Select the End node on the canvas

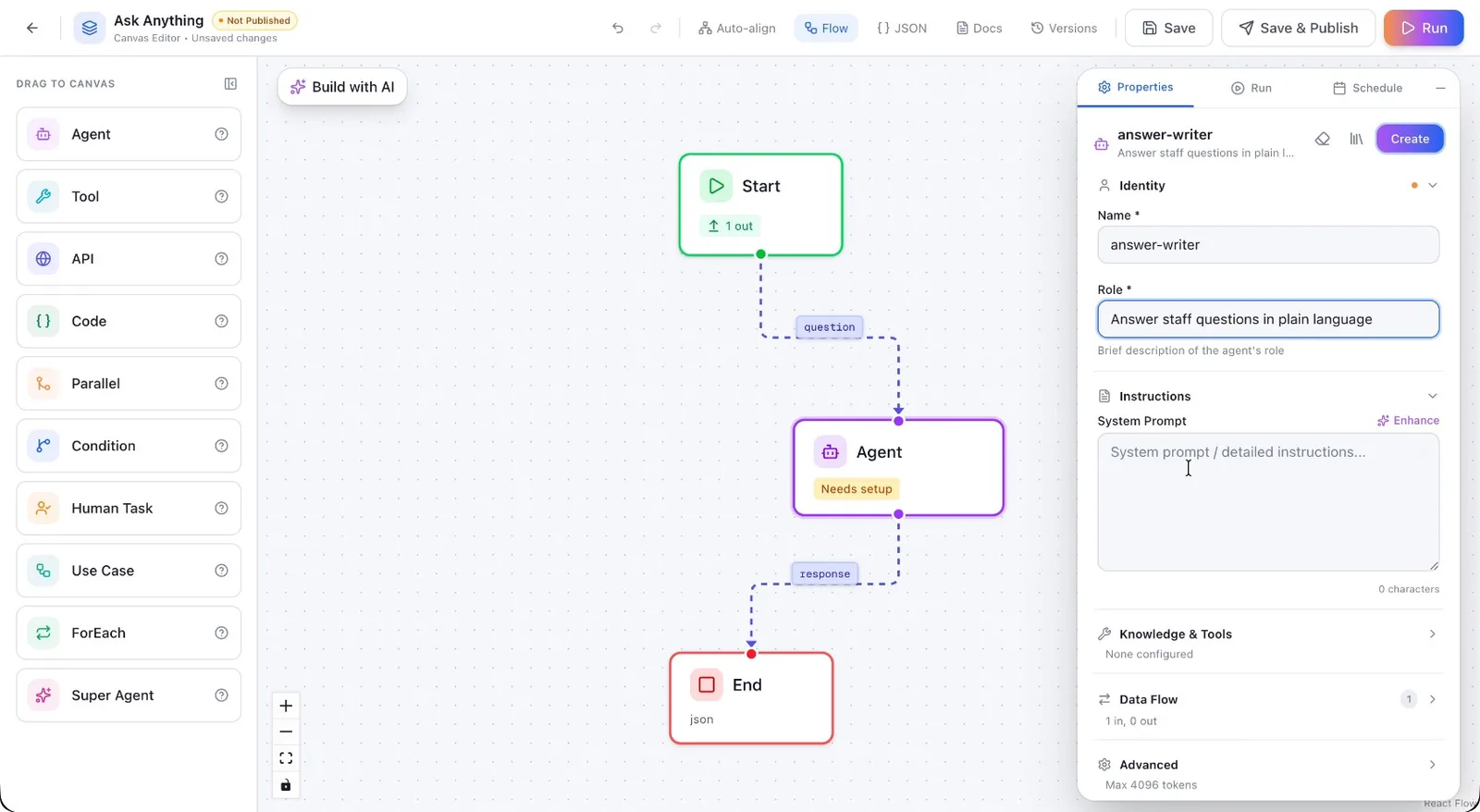pos(751,698)
